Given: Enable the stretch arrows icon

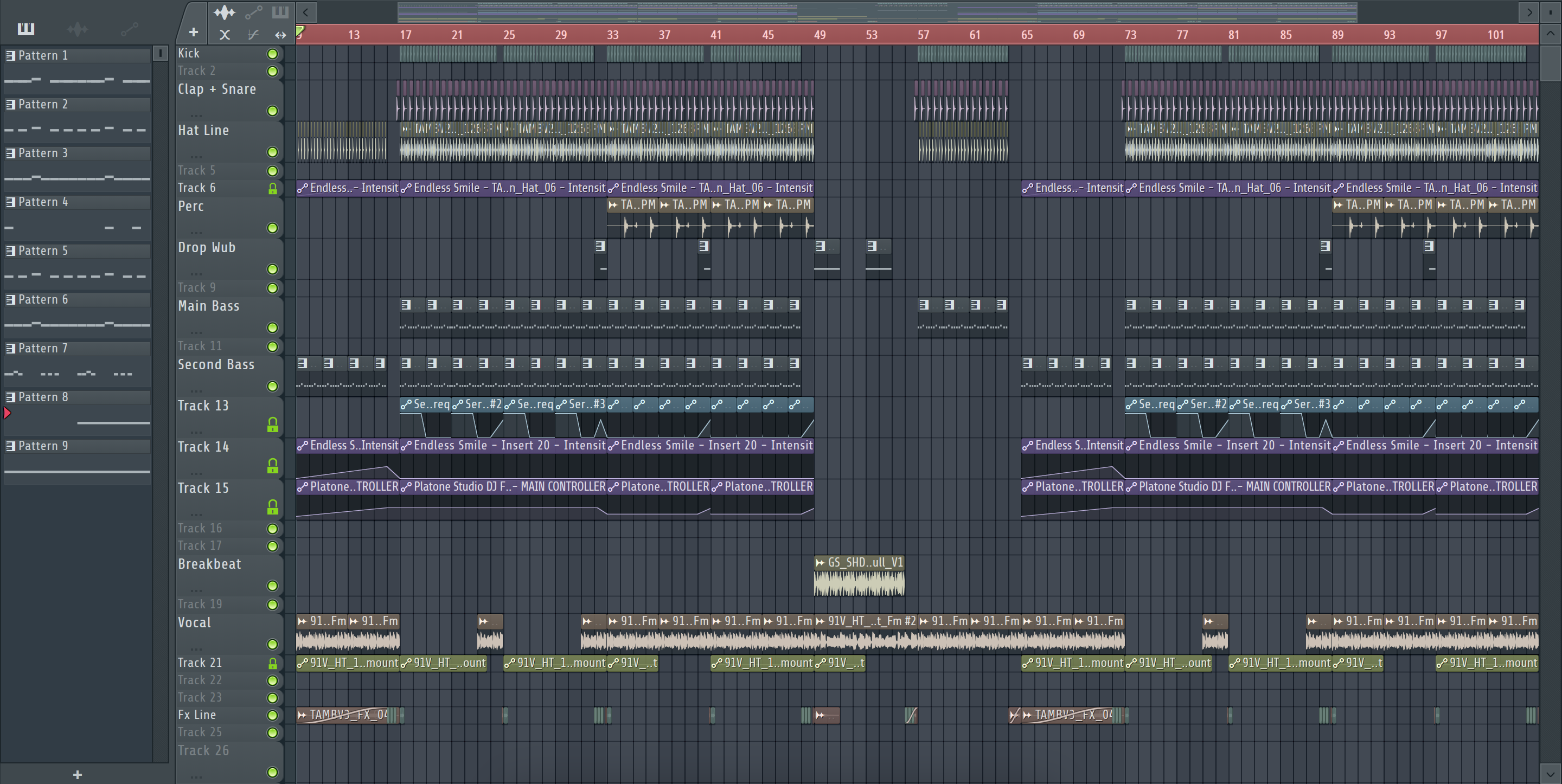Looking at the screenshot, I should 280,35.
